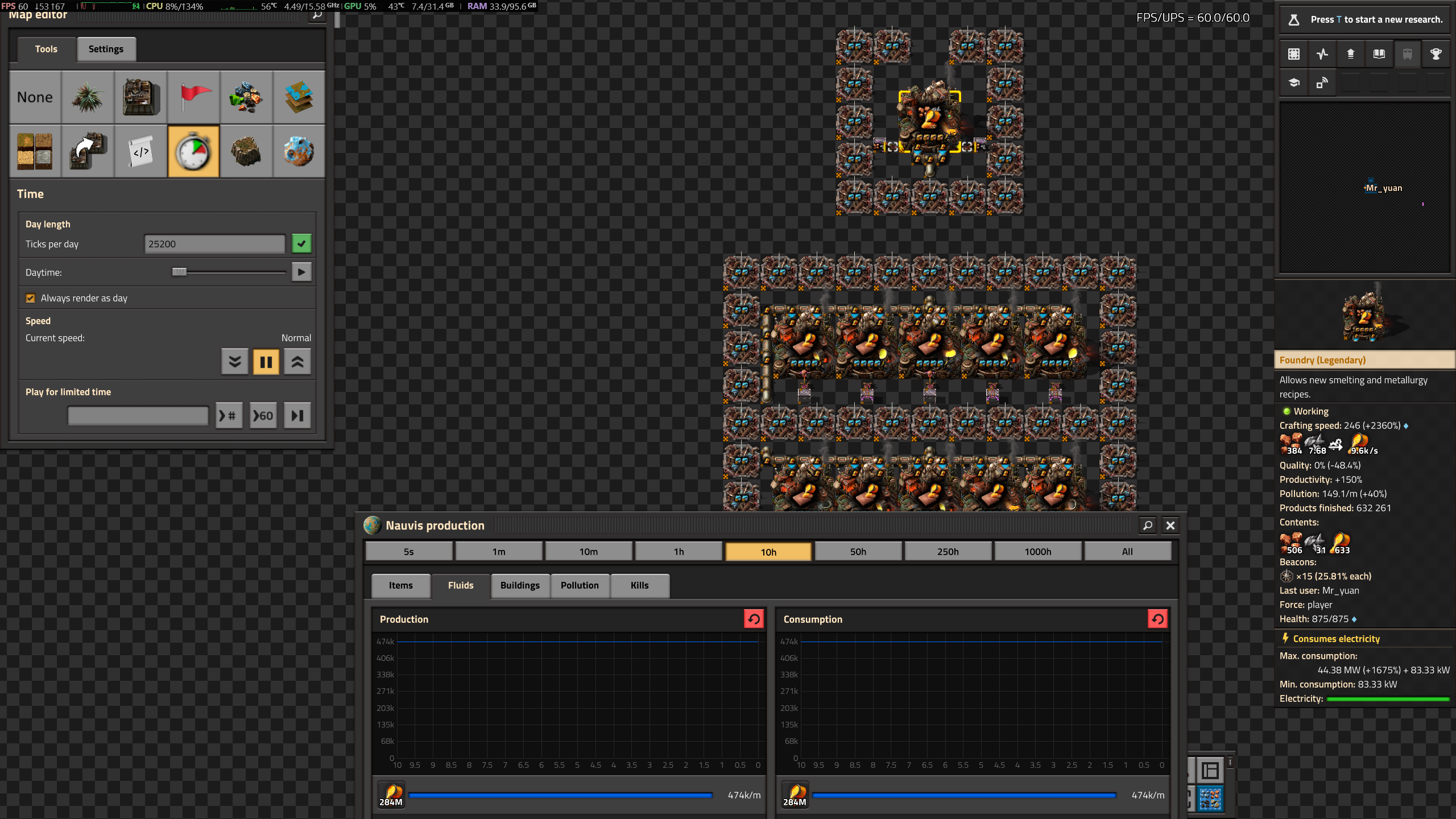The width and height of the screenshot is (1456, 819).
Task: Play the daytime cycle arrow button
Action: [x=301, y=272]
